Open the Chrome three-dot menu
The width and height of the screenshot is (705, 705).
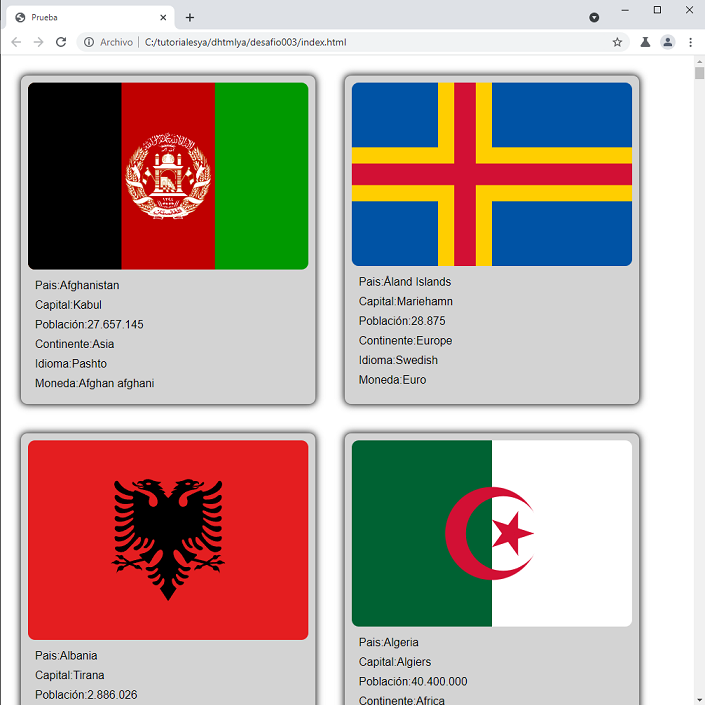click(691, 42)
